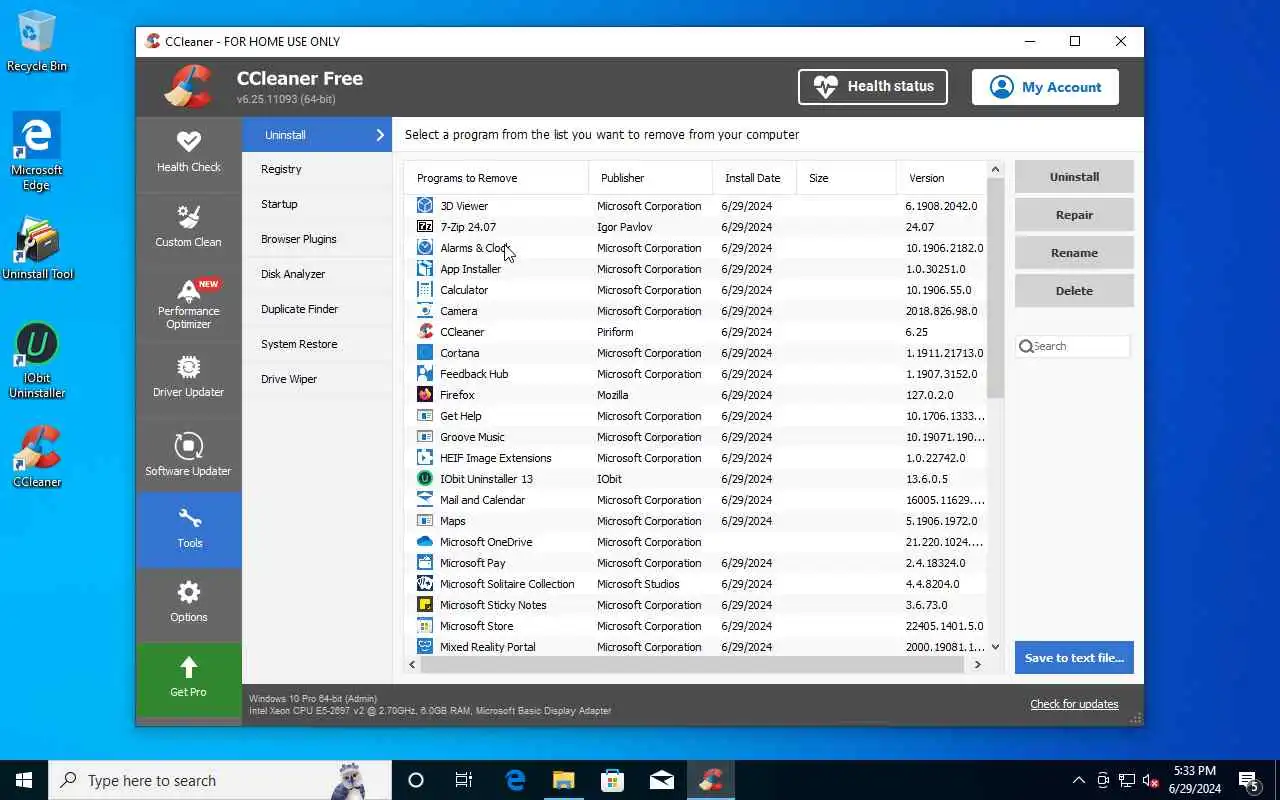Open Performance Optimizer in sidebar

pos(188,304)
